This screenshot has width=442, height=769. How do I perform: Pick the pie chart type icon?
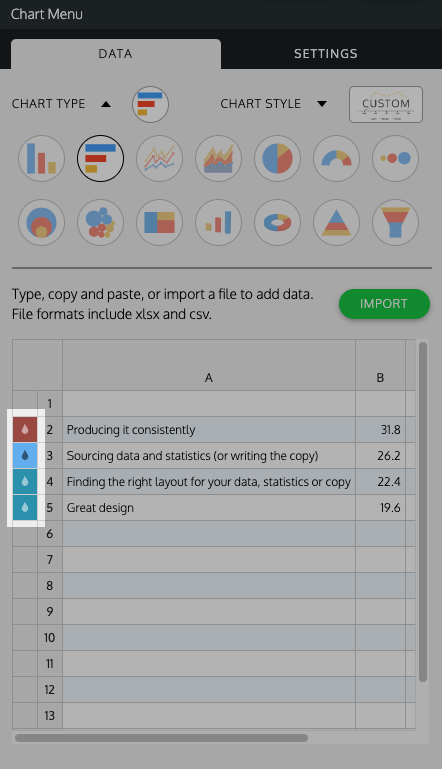(277, 158)
